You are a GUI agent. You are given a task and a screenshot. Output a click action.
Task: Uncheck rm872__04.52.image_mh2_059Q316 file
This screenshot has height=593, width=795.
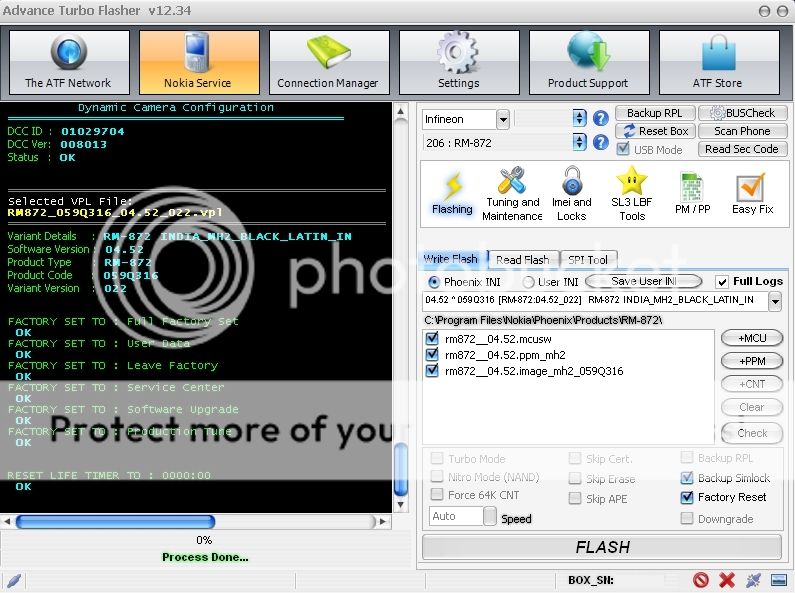[x=432, y=370]
